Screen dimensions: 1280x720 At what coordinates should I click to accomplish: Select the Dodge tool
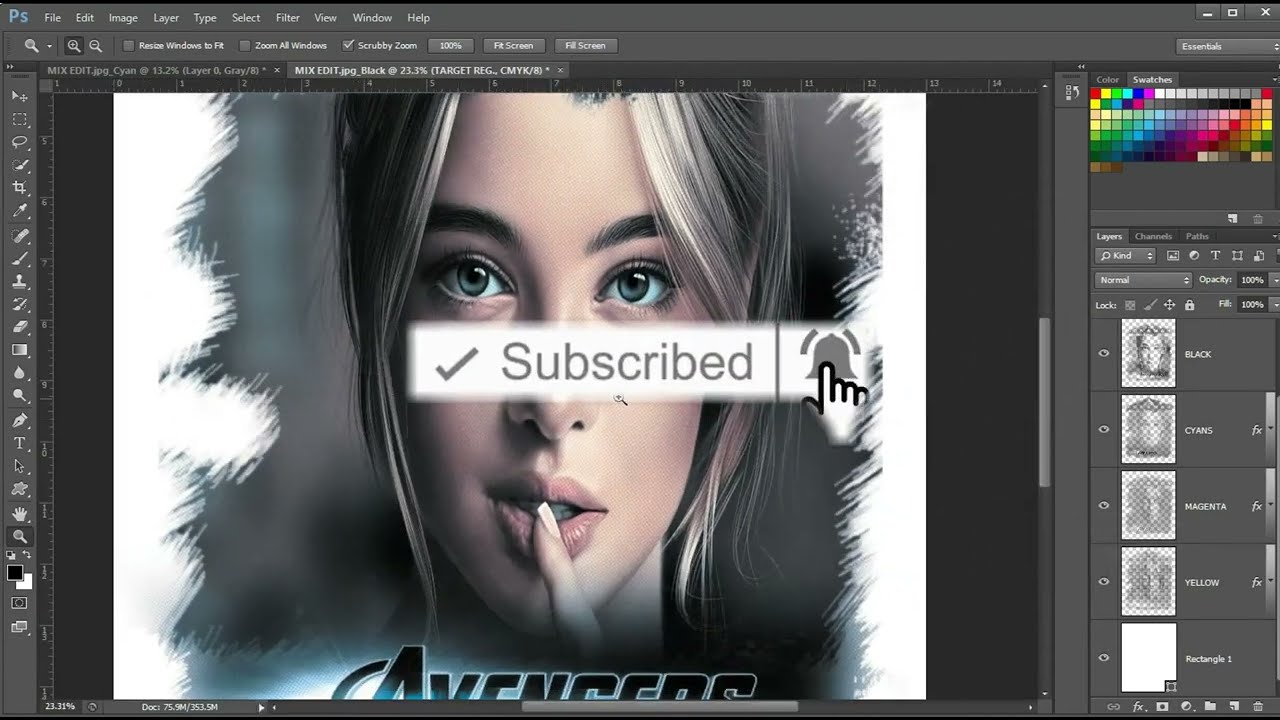19,396
